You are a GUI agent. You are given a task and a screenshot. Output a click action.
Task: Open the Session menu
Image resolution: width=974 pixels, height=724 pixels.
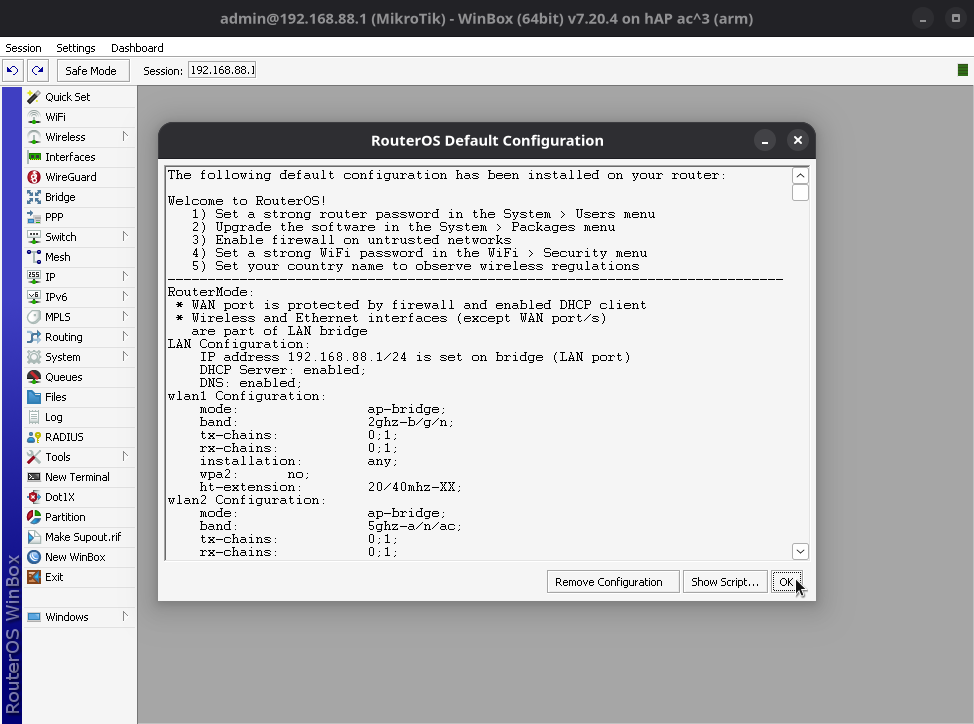[x=24, y=48]
